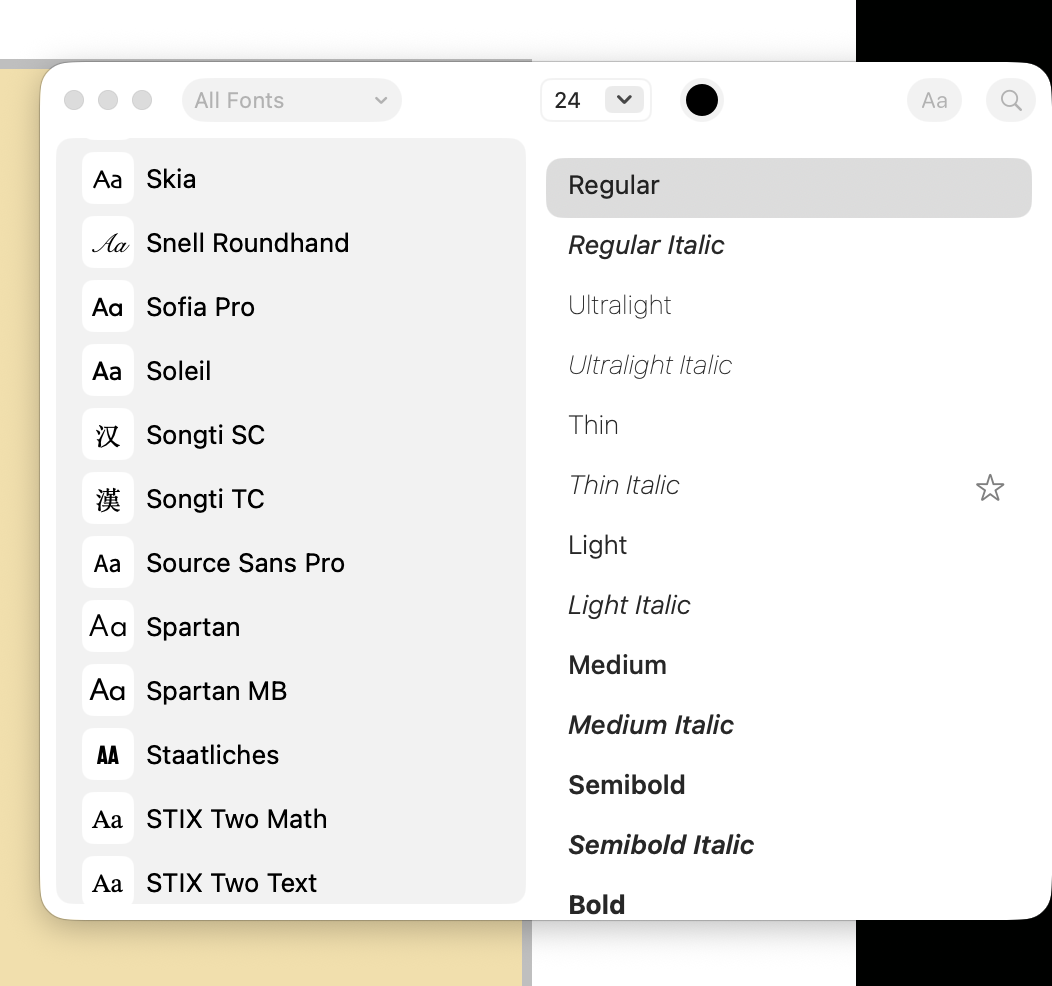
Task: Select the Songti SC family name
Action: tap(205, 435)
